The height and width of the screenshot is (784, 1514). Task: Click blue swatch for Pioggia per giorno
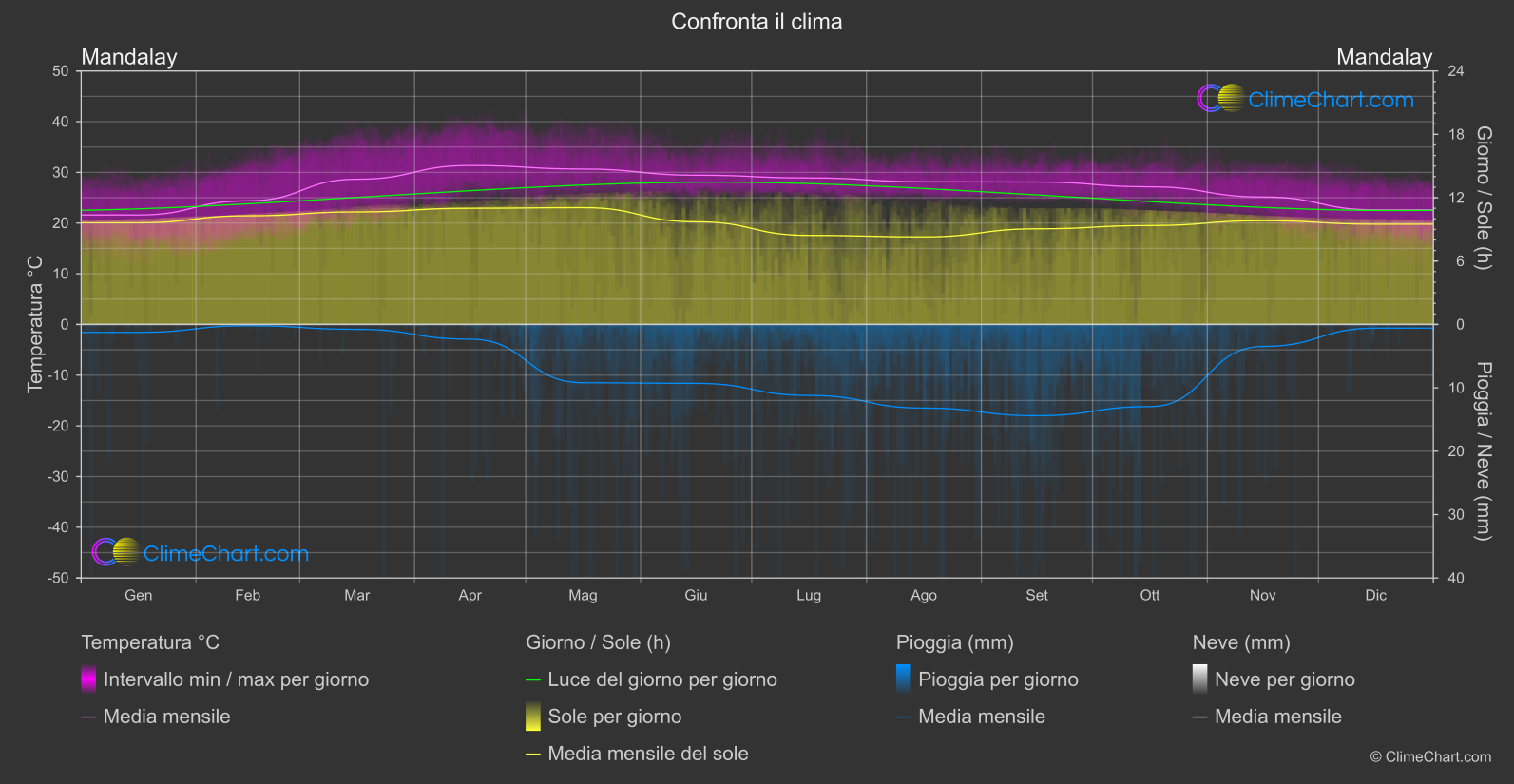[904, 679]
